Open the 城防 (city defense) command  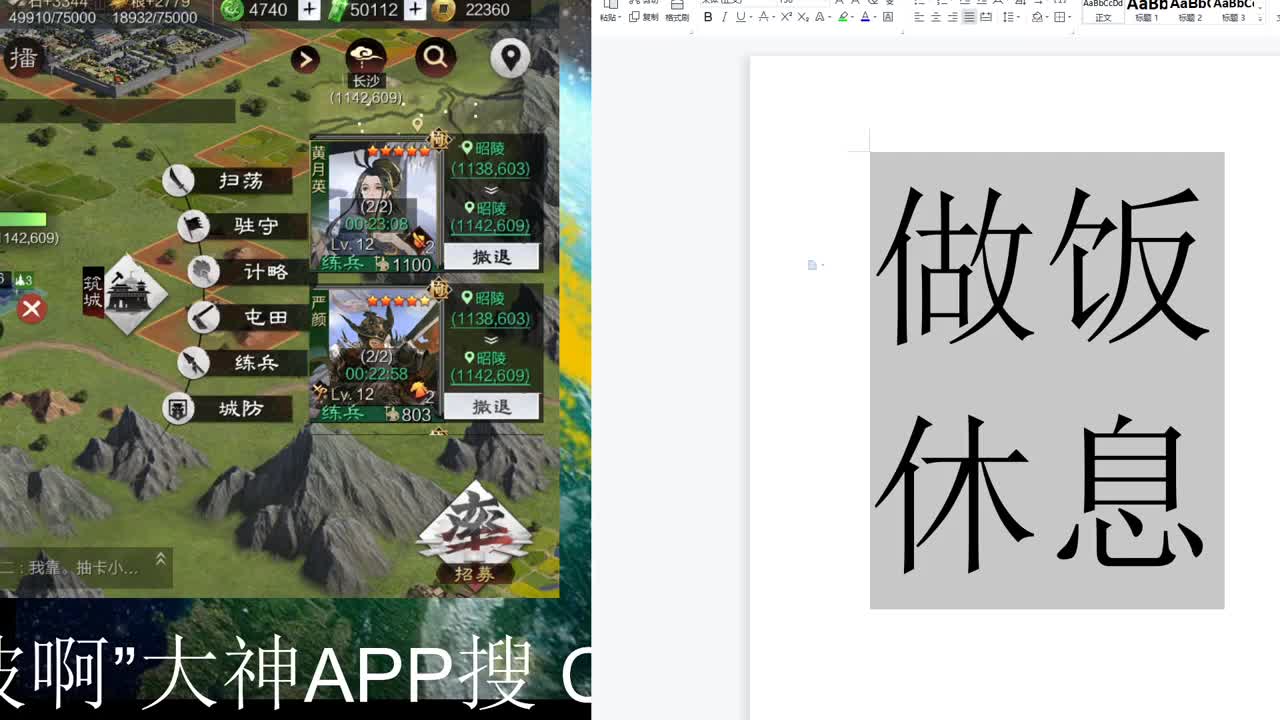tap(228, 408)
